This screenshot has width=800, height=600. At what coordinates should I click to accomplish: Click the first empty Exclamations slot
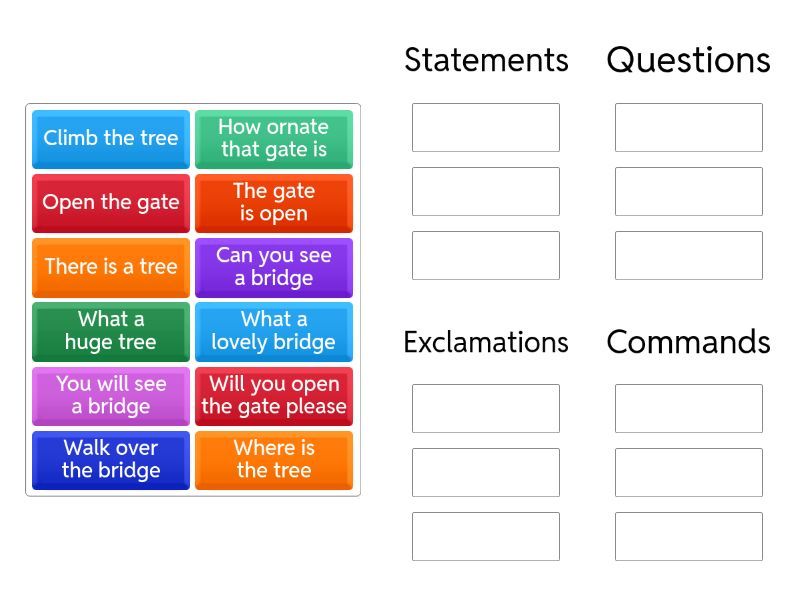(486, 409)
